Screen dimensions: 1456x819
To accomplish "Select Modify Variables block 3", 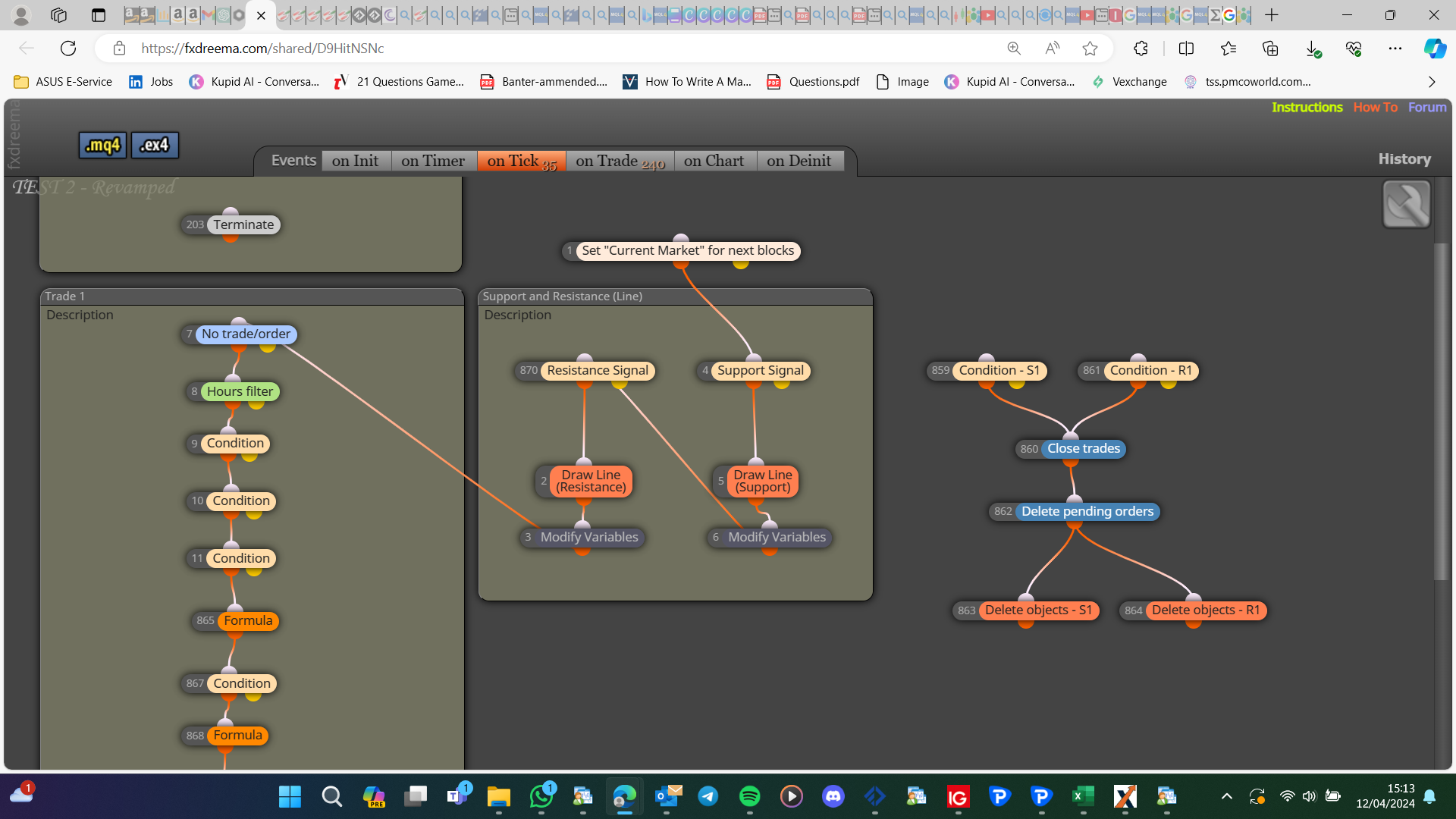I will click(582, 538).
